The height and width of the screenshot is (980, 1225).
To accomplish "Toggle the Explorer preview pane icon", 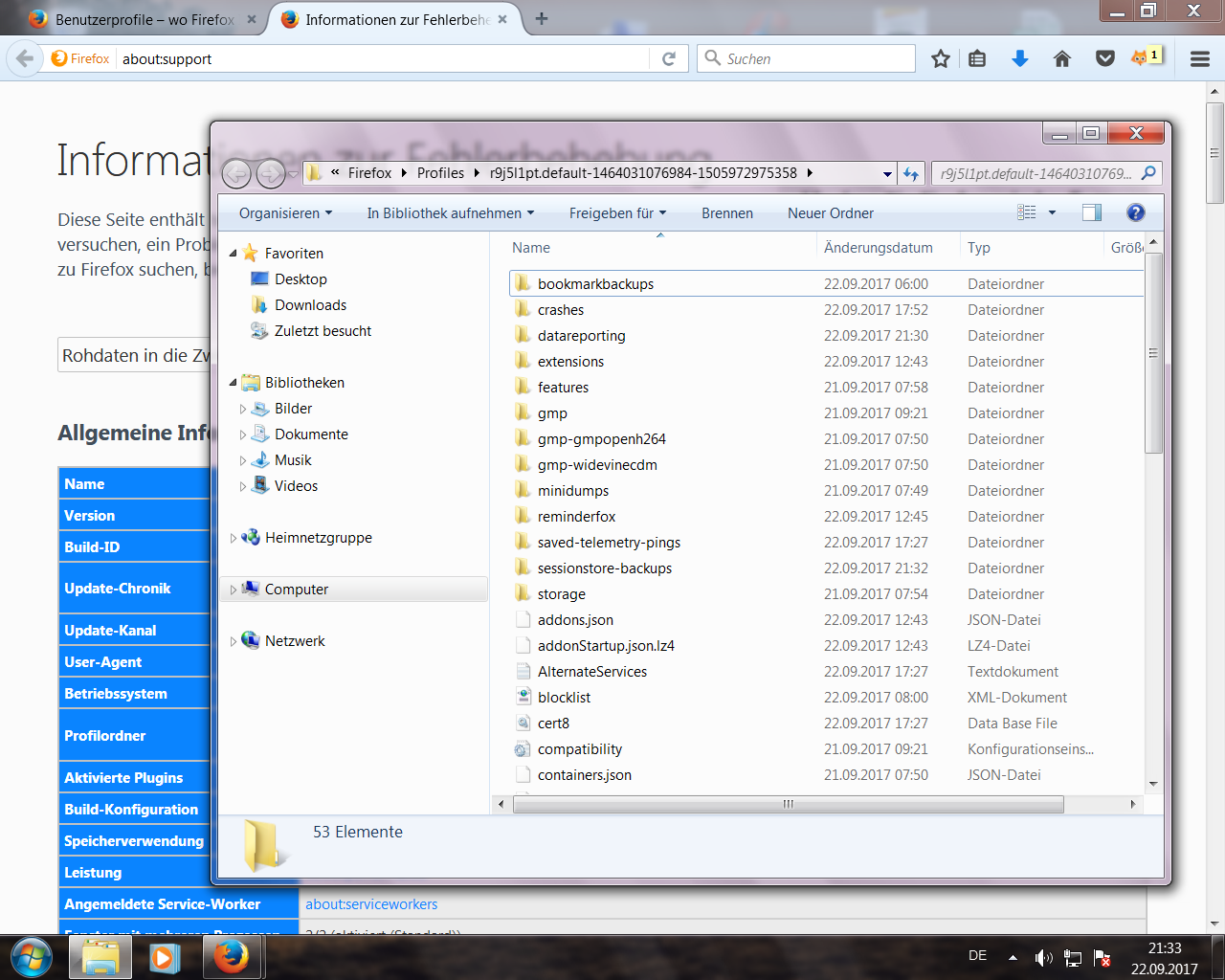I will [x=1092, y=212].
